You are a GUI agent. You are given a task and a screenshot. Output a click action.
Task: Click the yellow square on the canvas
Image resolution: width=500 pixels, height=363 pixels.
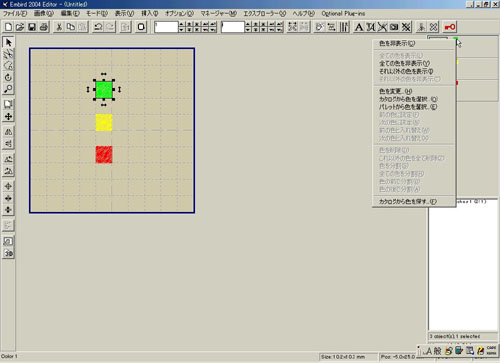[x=104, y=122]
